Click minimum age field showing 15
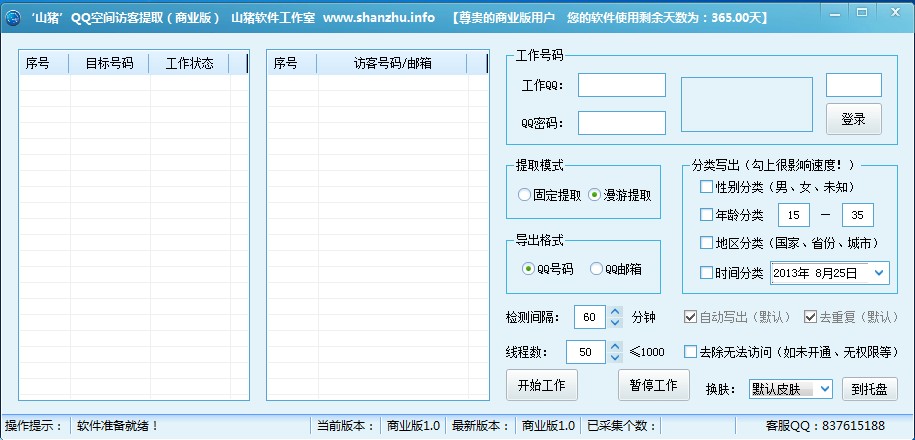The width and height of the screenshot is (915, 440). 794,215
